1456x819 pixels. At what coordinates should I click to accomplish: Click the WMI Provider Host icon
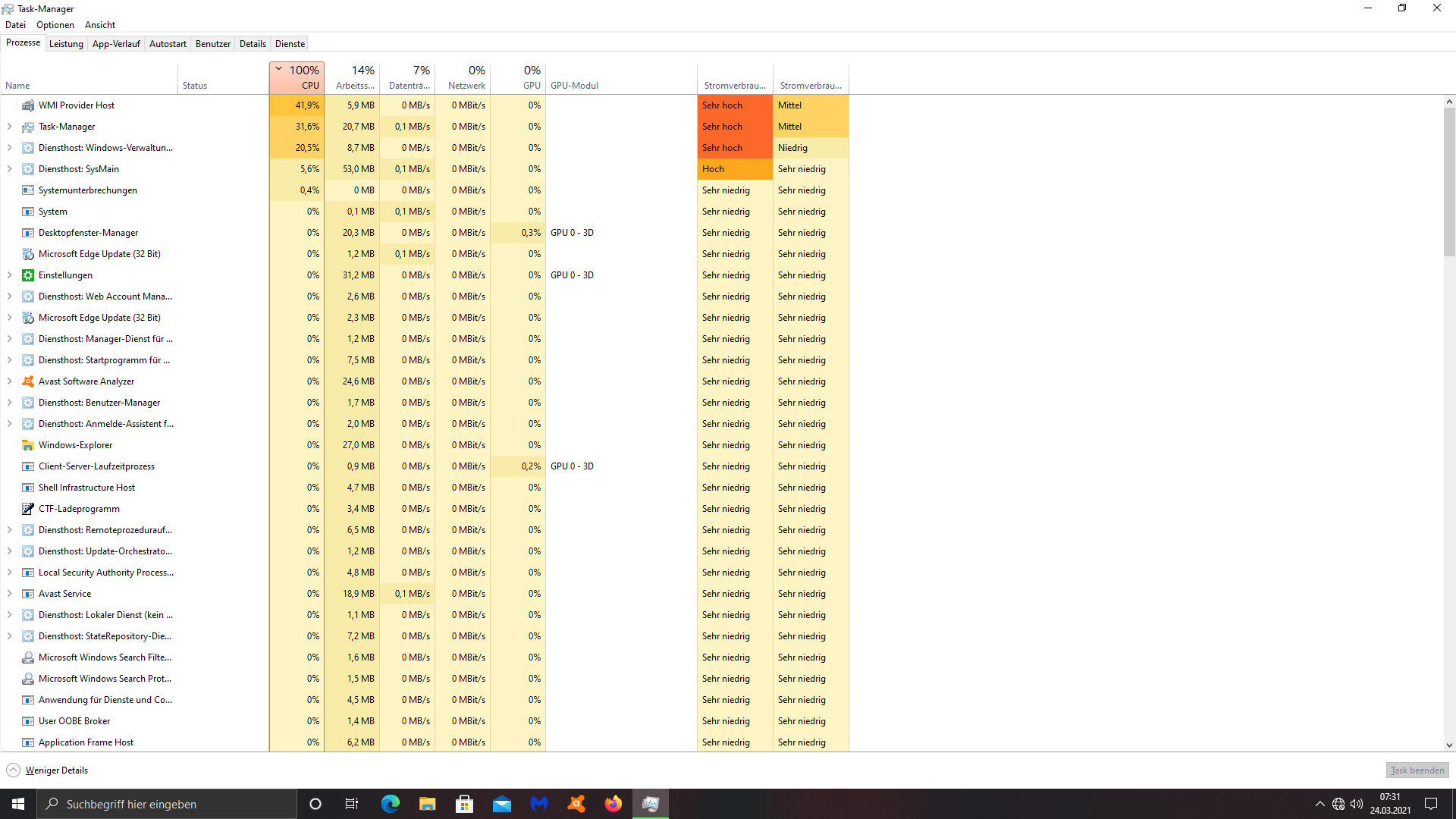point(28,105)
